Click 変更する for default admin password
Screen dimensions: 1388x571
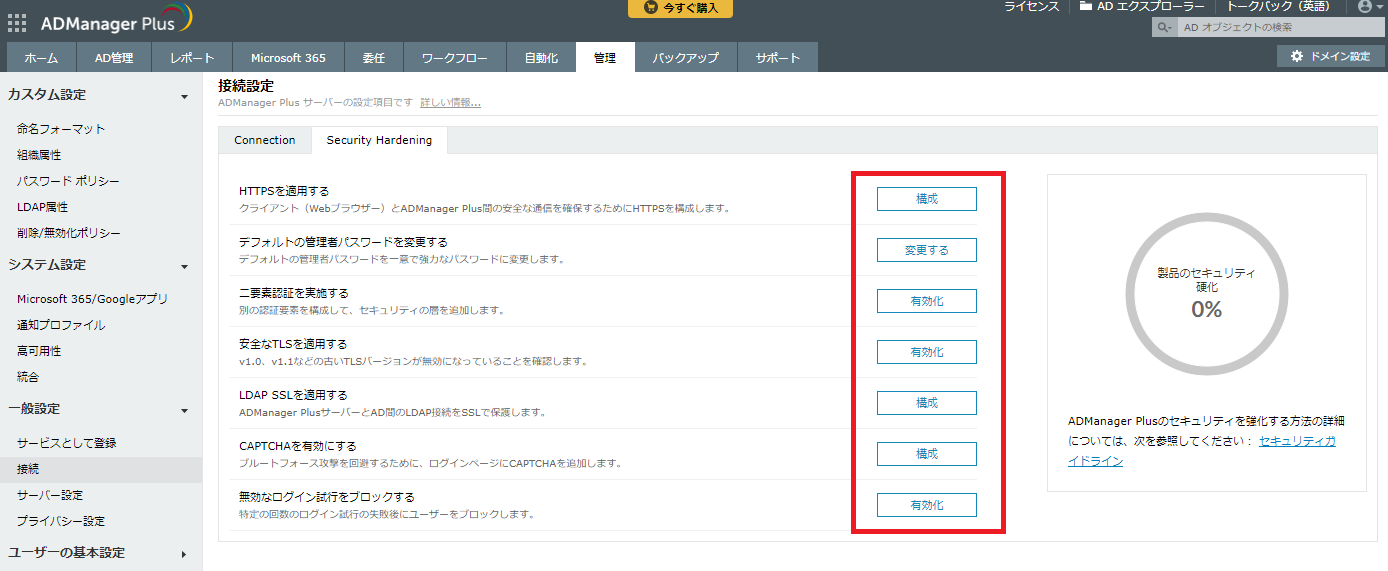coord(927,250)
